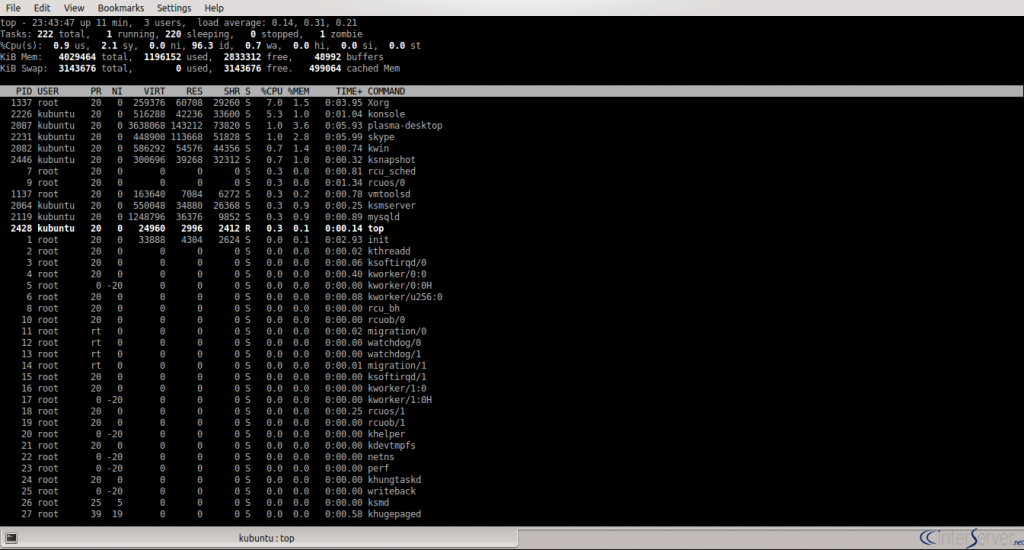Click the TIME+ column header
Image resolution: width=1024 pixels, height=550 pixels.
(349, 91)
